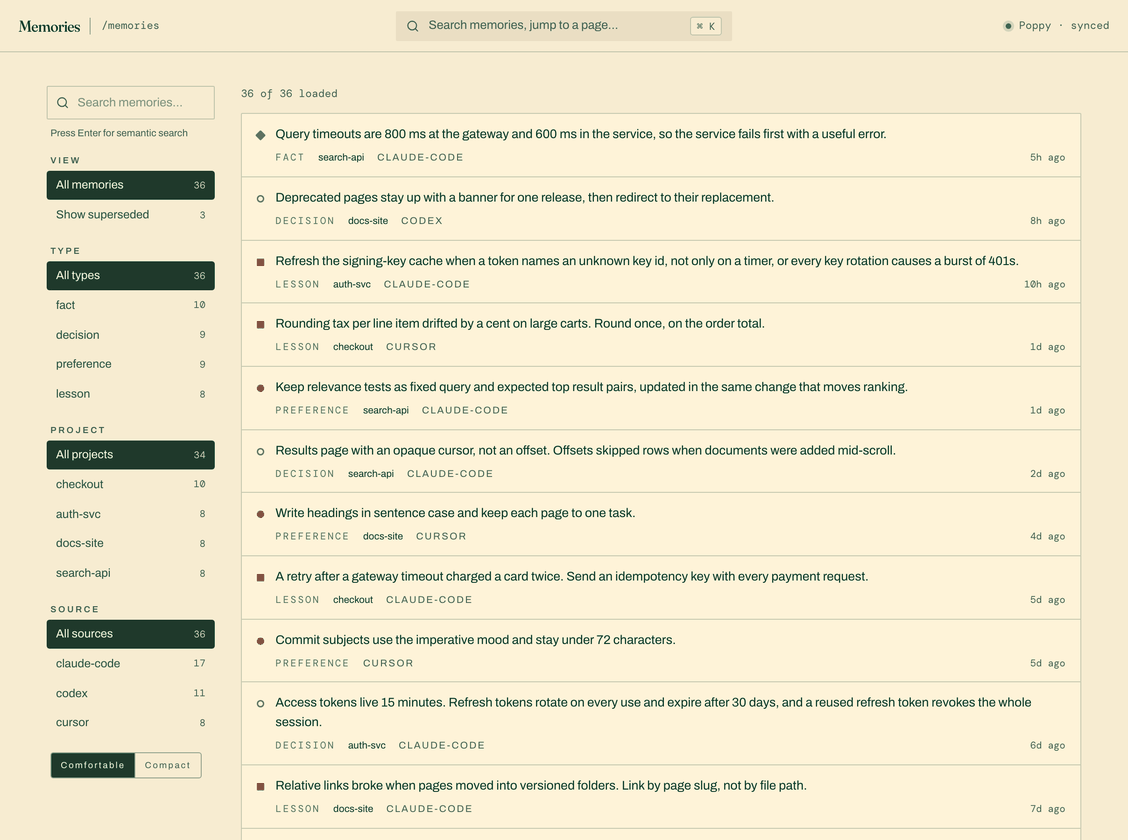The width and height of the screenshot is (1128, 840).
Task: Click the 5h ago timestamp
Action: pos(1047,158)
